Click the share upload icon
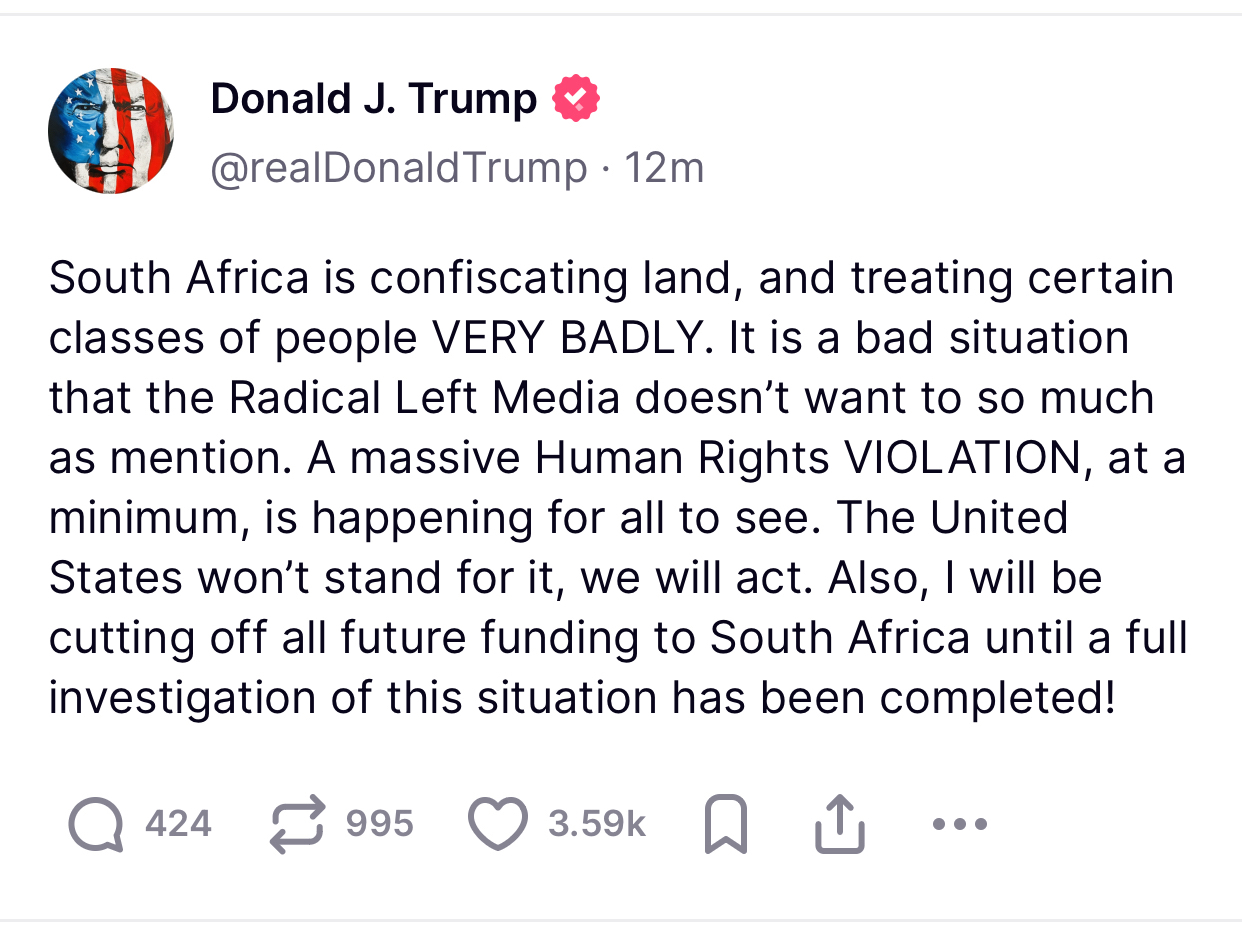Image resolution: width=1242 pixels, height=928 pixels. point(838,825)
